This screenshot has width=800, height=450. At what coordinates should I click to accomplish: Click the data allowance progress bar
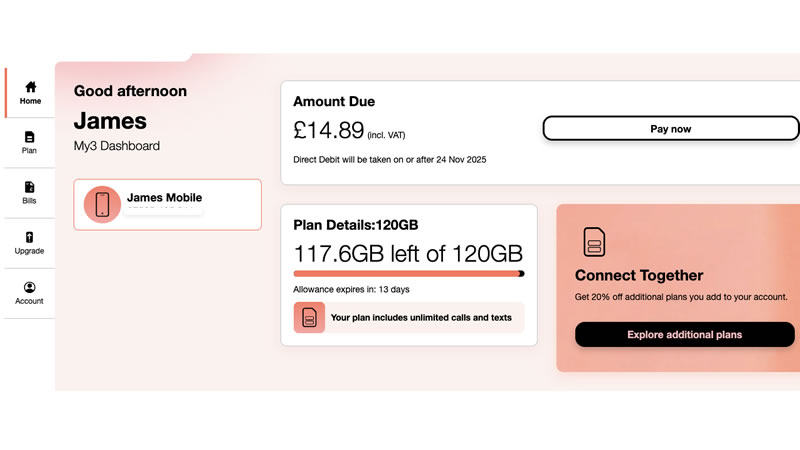(408, 273)
